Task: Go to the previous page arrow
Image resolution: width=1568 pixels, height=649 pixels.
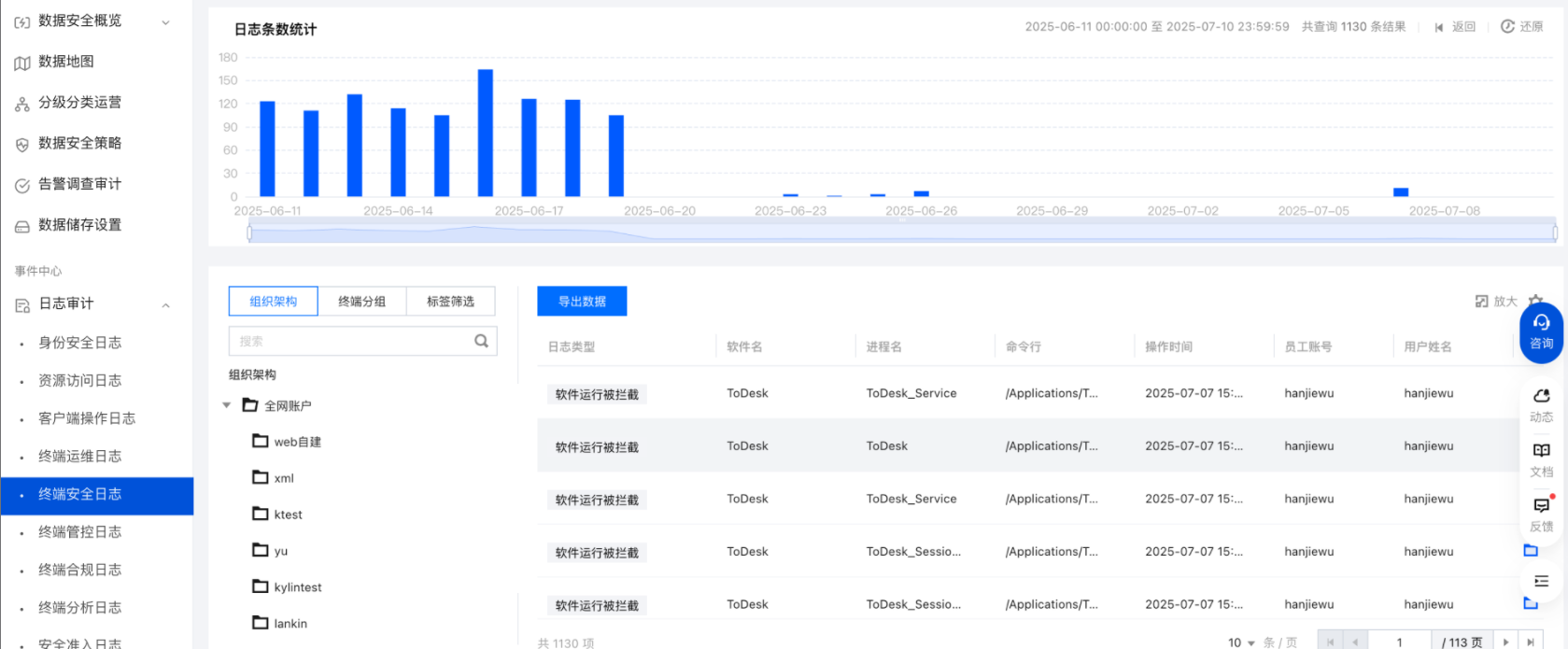Action: (1355, 642)
